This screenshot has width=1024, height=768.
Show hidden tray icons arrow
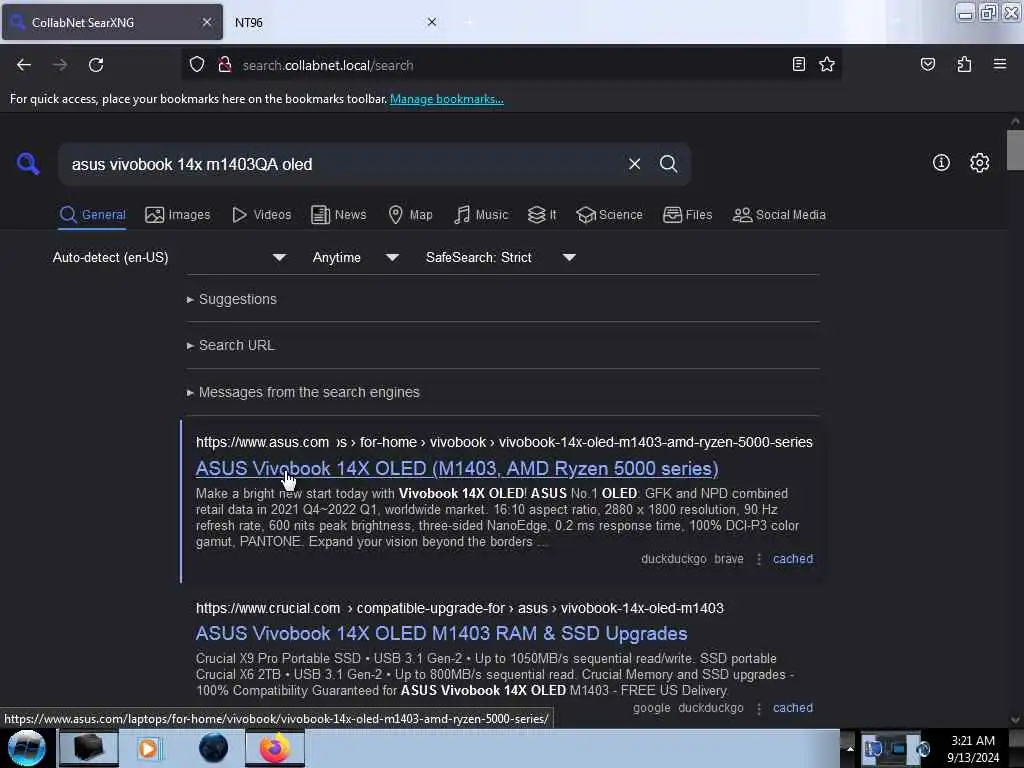(x=850, y=748)
